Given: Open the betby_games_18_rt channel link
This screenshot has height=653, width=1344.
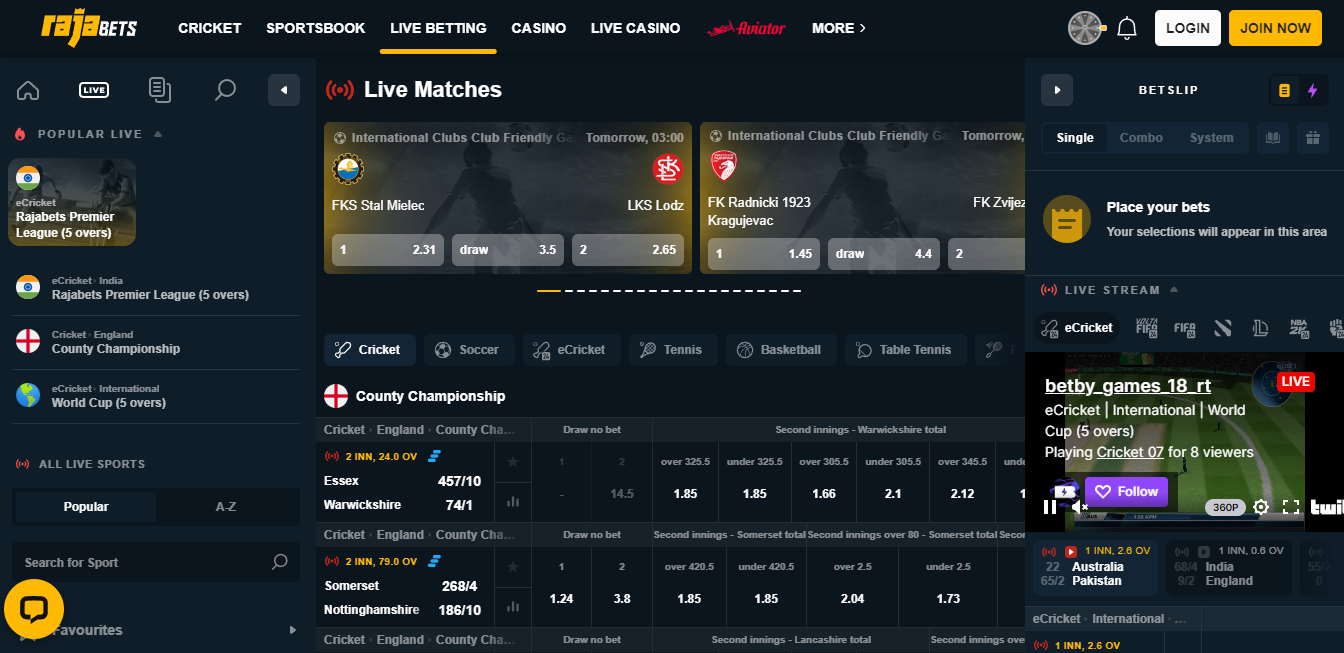Looking at the screenshot, I should coord(1128,386).
